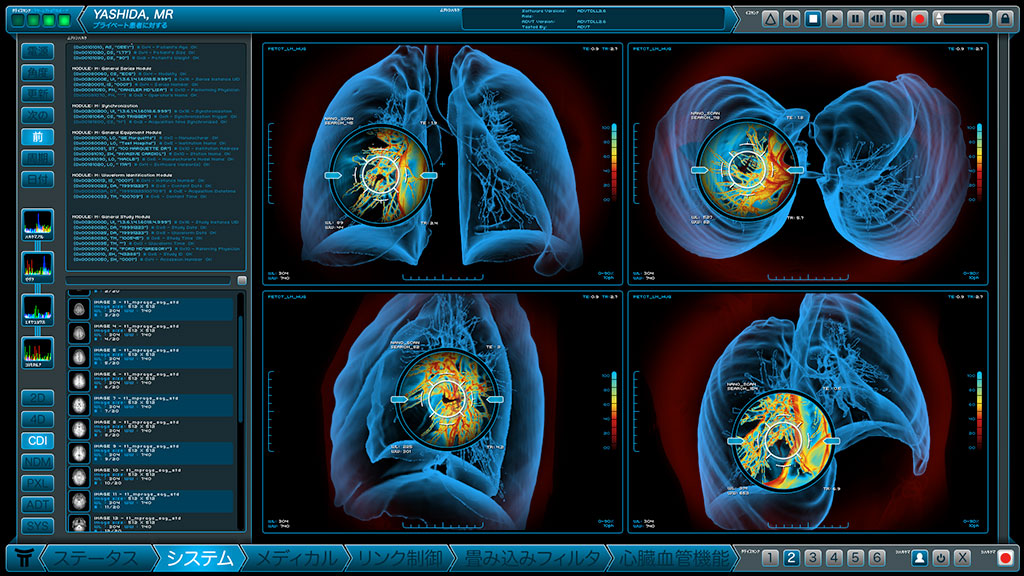Click the stop square playback icon

813,18
